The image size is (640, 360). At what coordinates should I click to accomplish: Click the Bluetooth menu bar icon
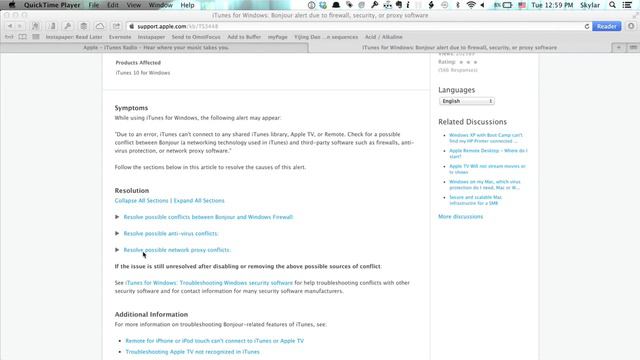pos(458,5)
